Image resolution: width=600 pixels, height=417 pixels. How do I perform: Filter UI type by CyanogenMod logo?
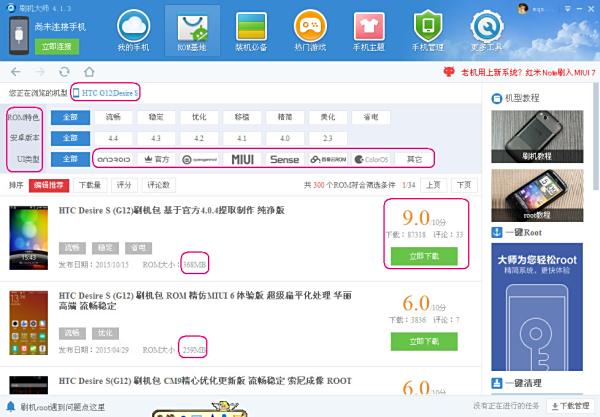tap(199, 159)
